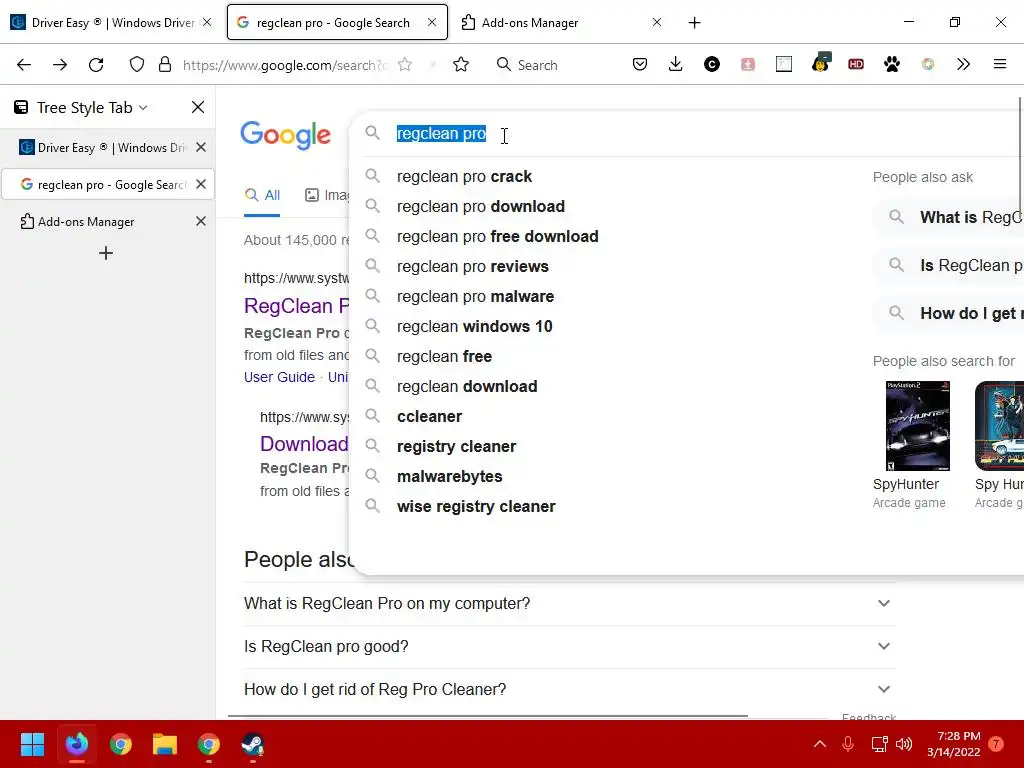Click the black circle C extension icon
Viewport: 1024px width, 768px height.
(x=712, y=65)
